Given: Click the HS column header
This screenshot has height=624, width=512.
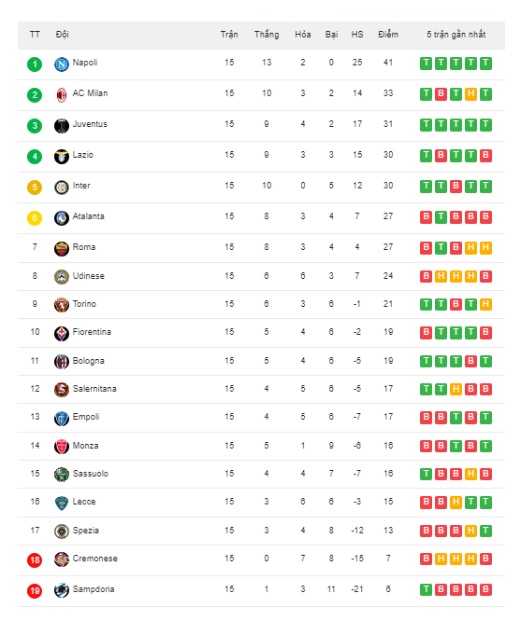Looking at the screenshot, I should [357, 35].
